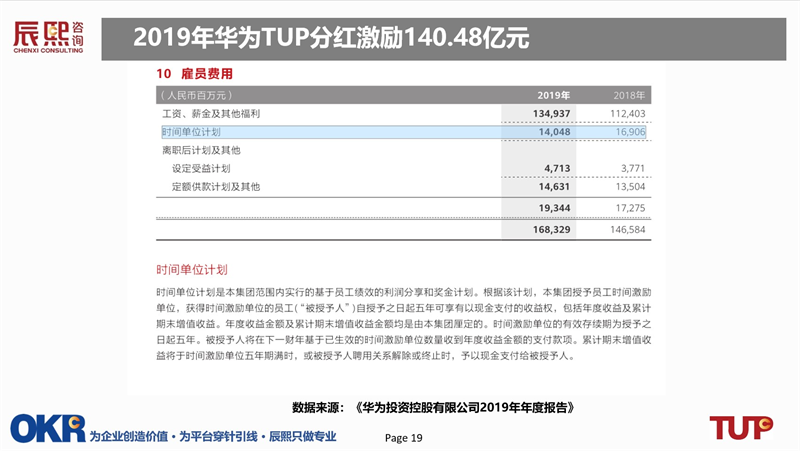Click the Page 19 number label
The image size is (800, 451).
pyautogui.click(x=404, y=438)
